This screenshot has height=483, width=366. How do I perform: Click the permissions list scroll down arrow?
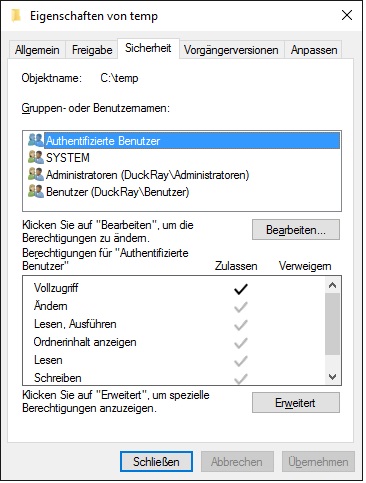pyautogui.click(x=332, y=377)
